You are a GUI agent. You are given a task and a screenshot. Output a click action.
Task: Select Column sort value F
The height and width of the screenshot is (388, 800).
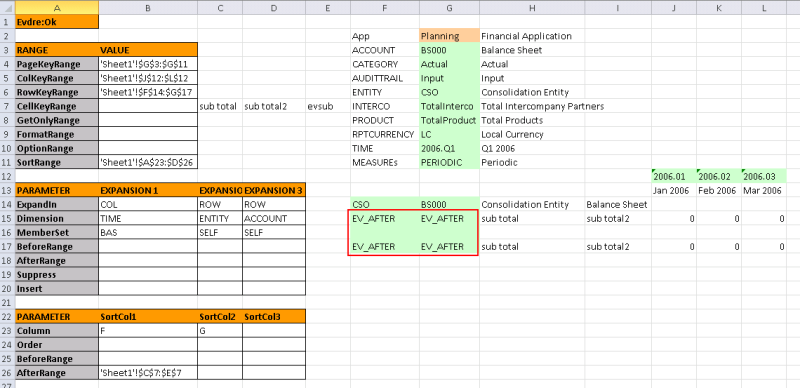pos(148,331)
